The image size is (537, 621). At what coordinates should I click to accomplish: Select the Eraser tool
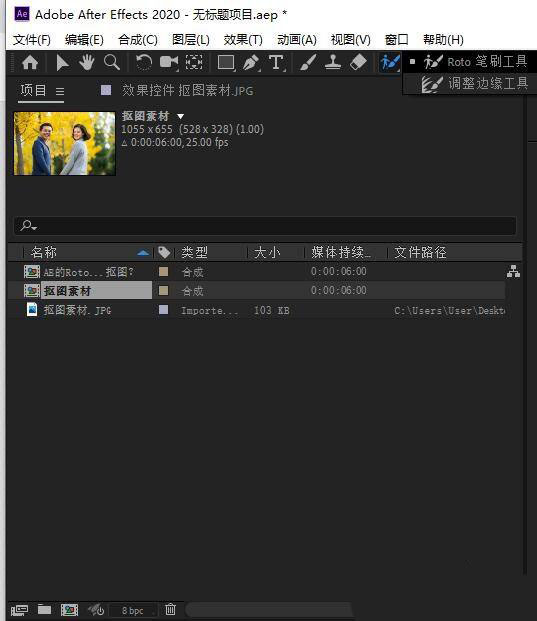pos(358,63)
